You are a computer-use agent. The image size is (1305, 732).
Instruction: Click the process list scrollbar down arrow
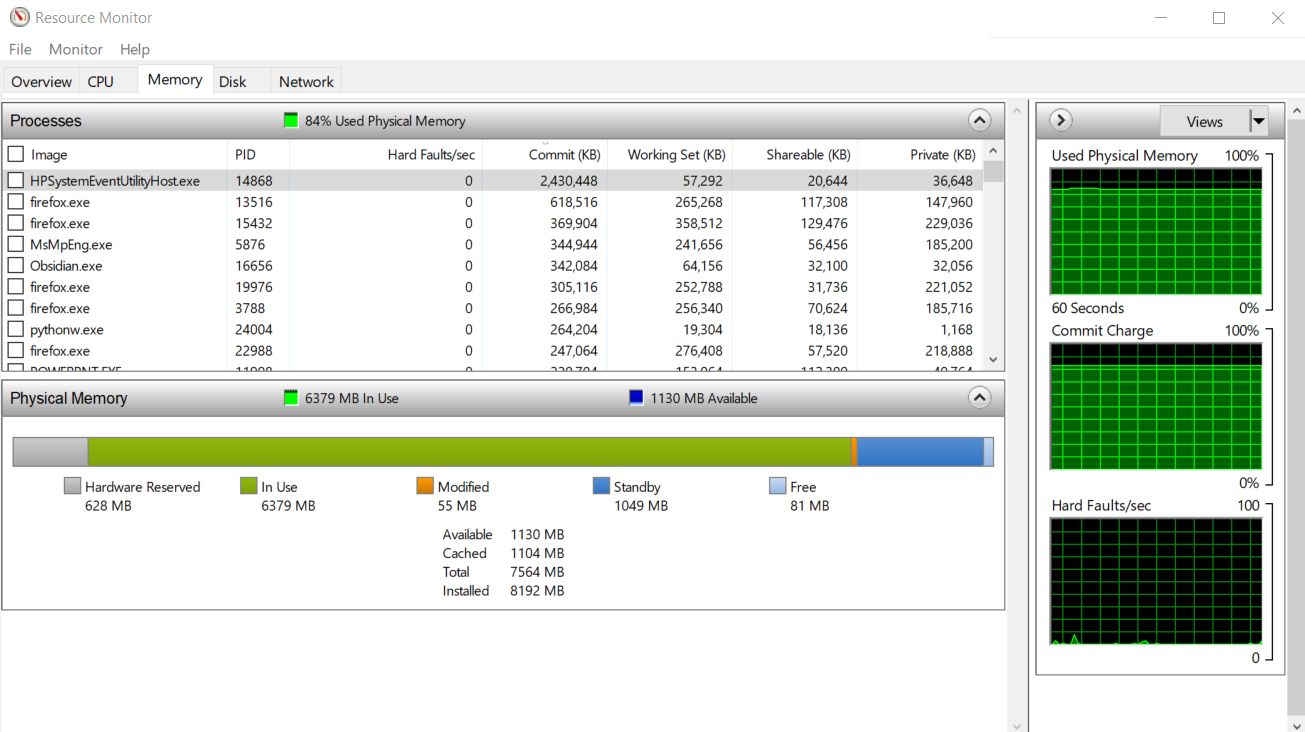(x=992, y=359)
